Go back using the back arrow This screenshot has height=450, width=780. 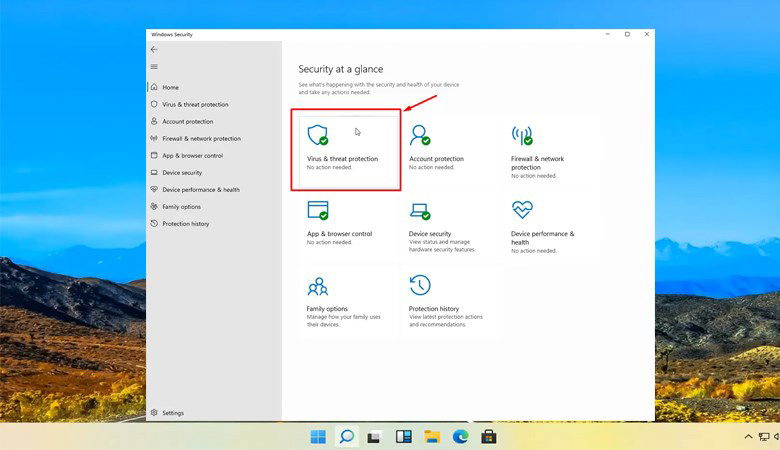[x=154, y=50]
